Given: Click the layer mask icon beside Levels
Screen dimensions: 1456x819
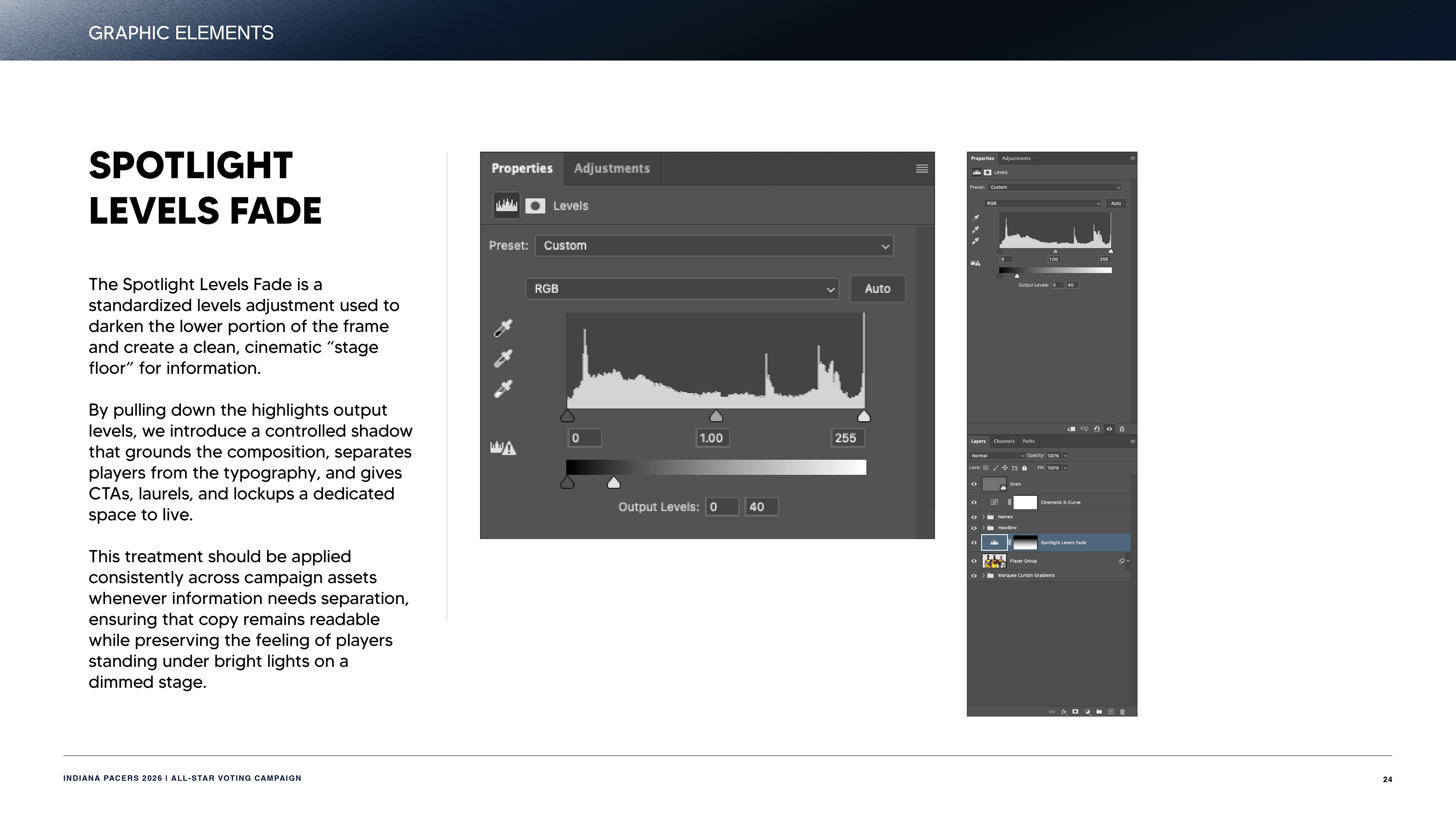Looking at the screenshot, I should pos(535,206).
